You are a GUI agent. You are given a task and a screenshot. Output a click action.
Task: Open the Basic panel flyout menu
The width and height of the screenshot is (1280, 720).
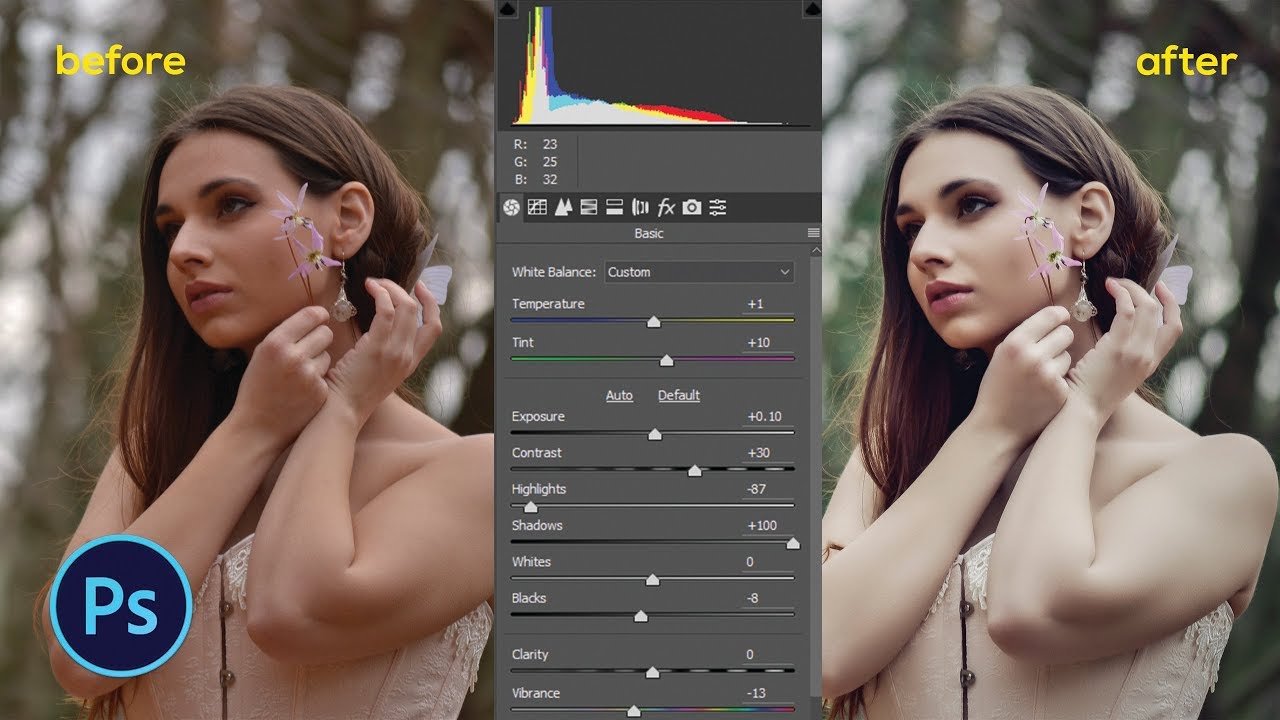coord(813,233)
